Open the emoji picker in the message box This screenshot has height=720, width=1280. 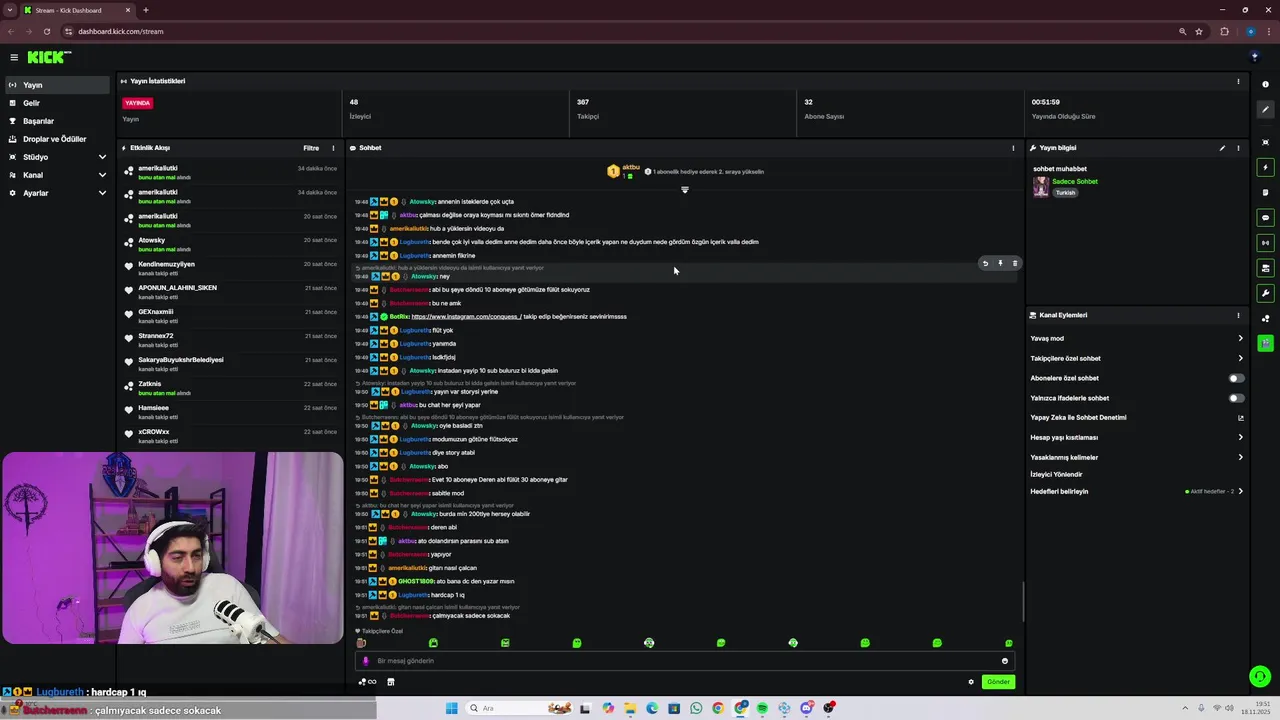tap(1005, 661)
